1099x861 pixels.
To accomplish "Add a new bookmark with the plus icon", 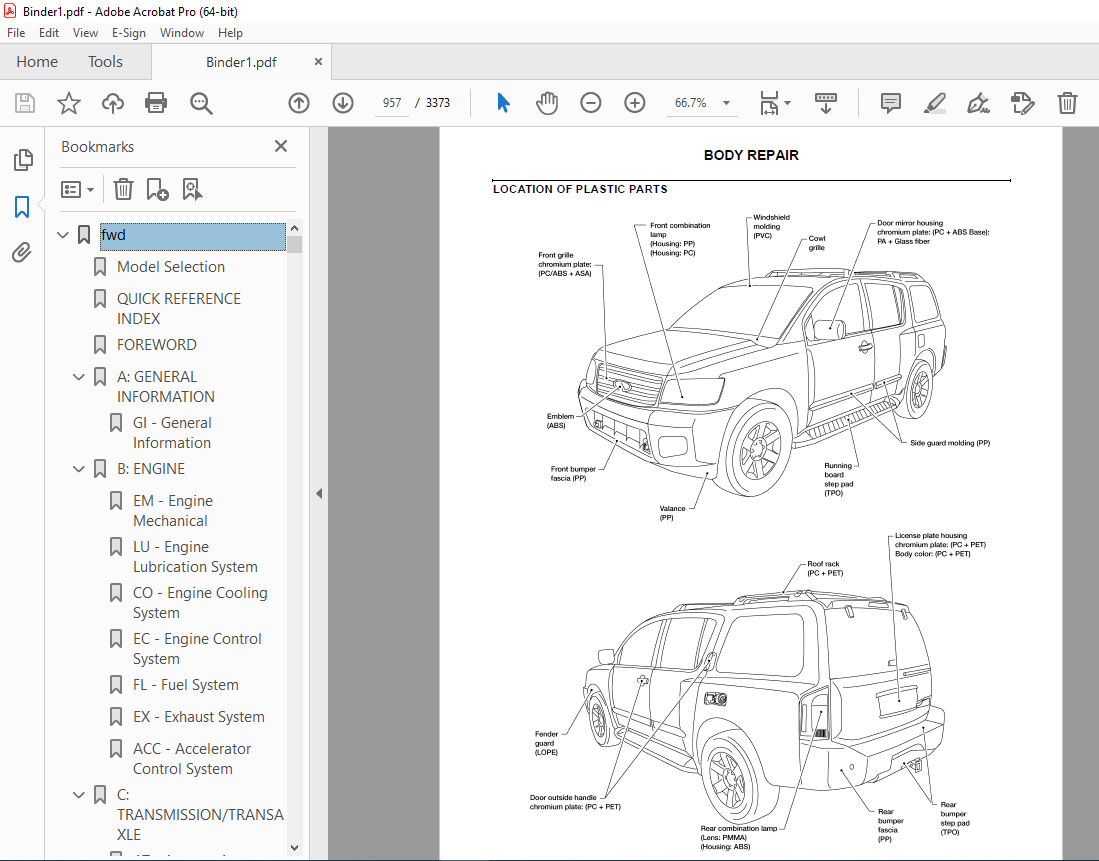I will [157, 189].
